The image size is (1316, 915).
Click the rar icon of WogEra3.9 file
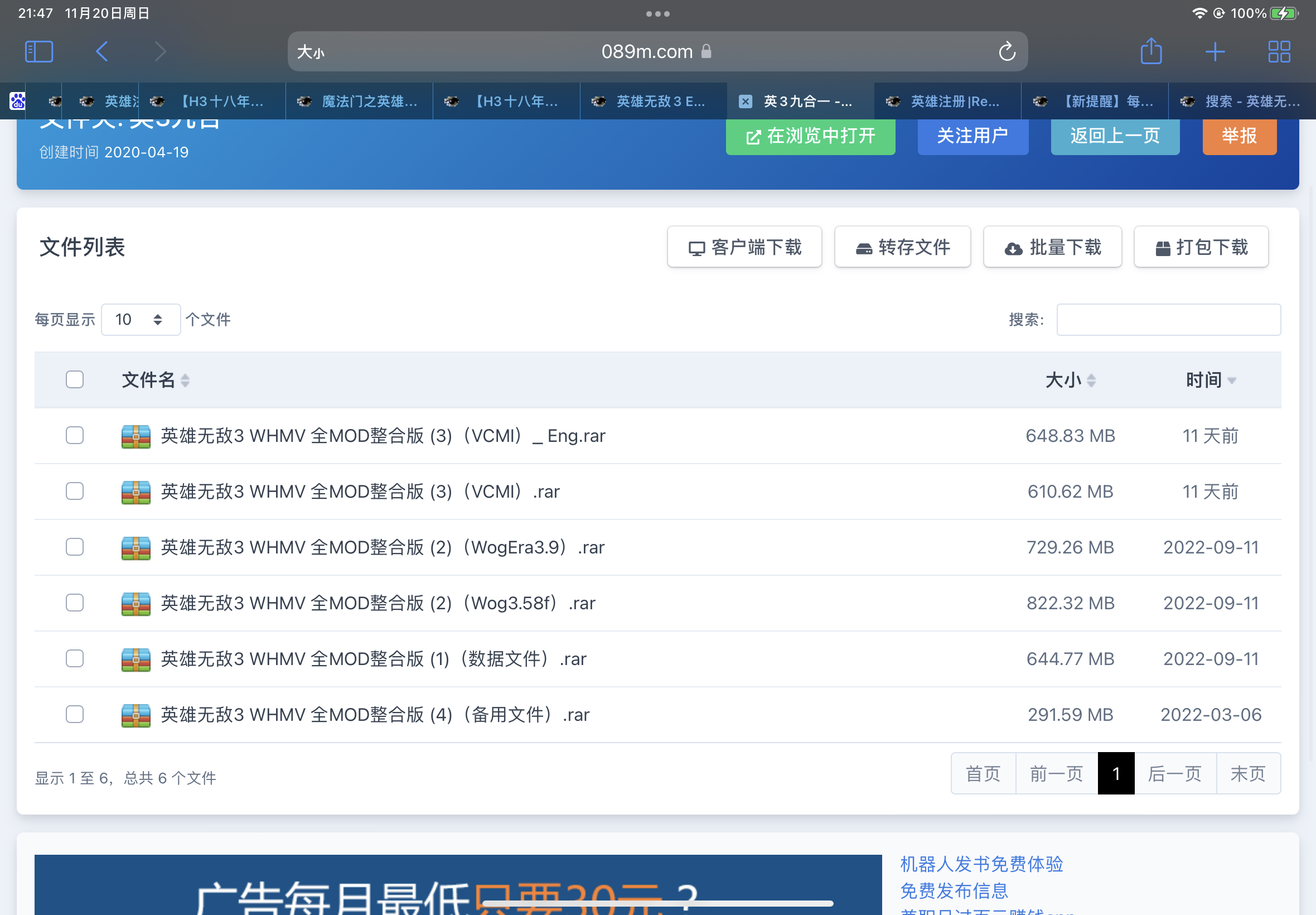pyautogui.click(x=136, y=547)
